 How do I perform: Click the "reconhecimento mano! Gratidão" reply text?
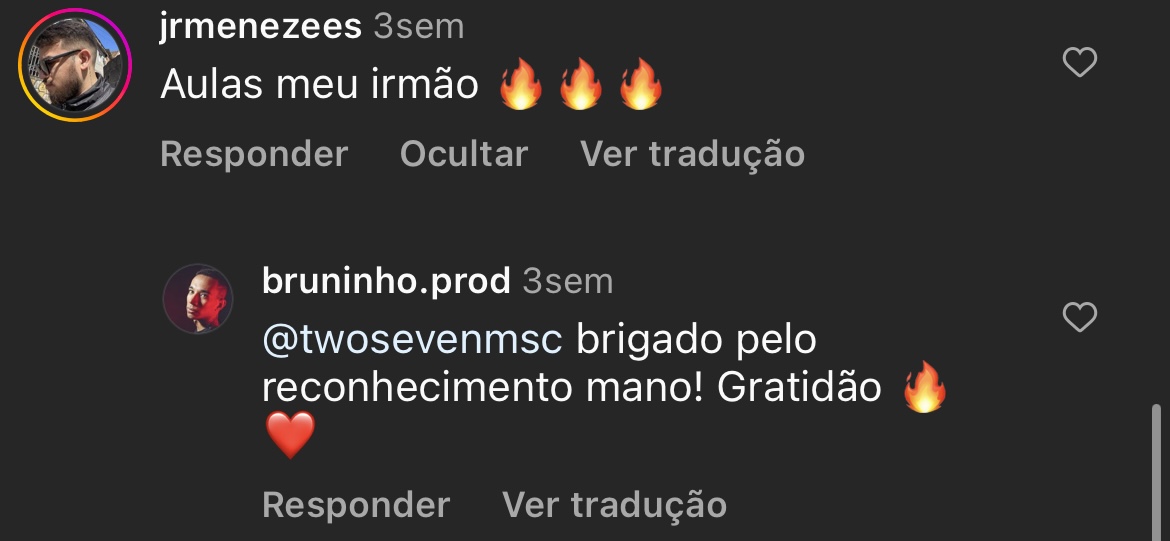point(572,388)
